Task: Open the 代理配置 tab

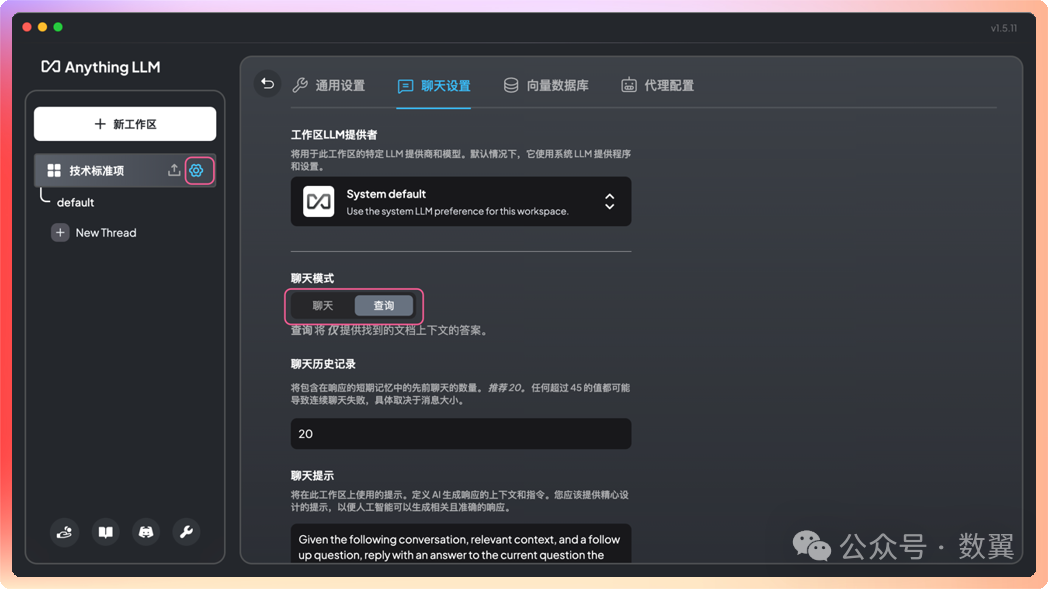Action: tap(657, 85)
